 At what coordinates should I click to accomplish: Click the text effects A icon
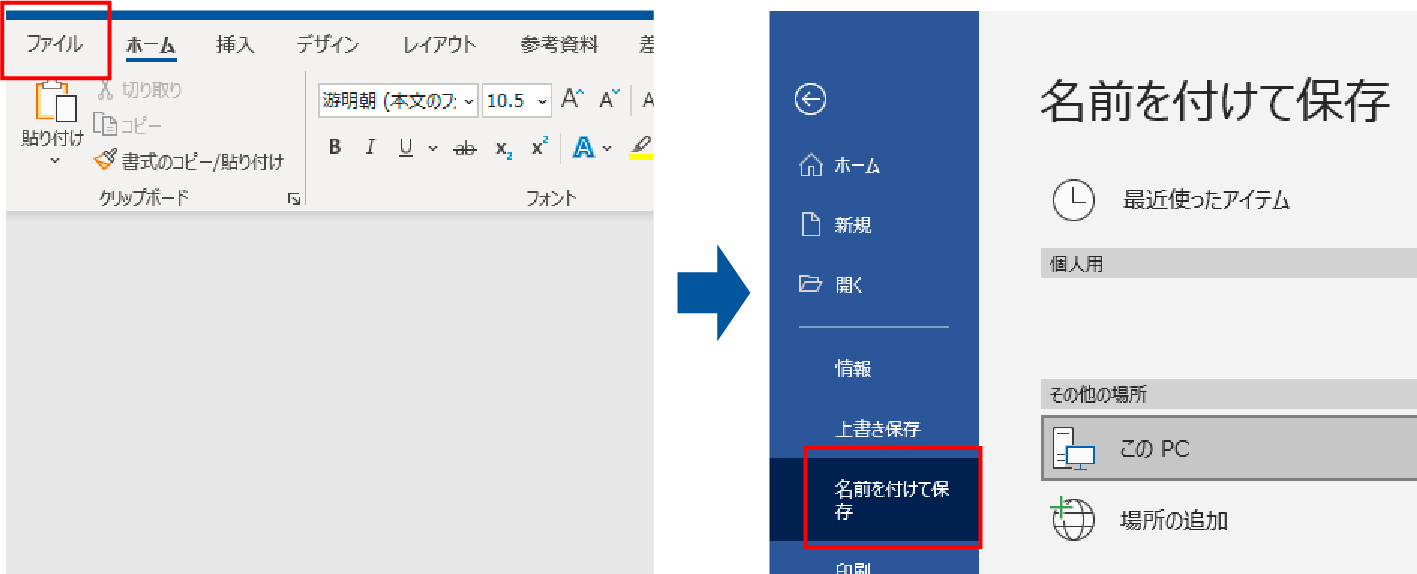pyautogui.click(x=583, y=148)
